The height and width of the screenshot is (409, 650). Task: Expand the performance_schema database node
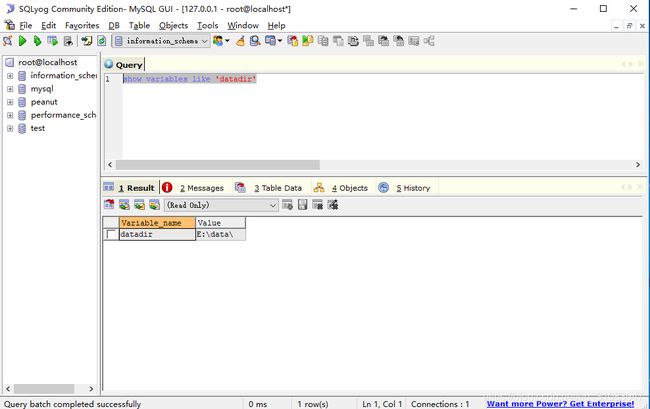tap(10, 116)
